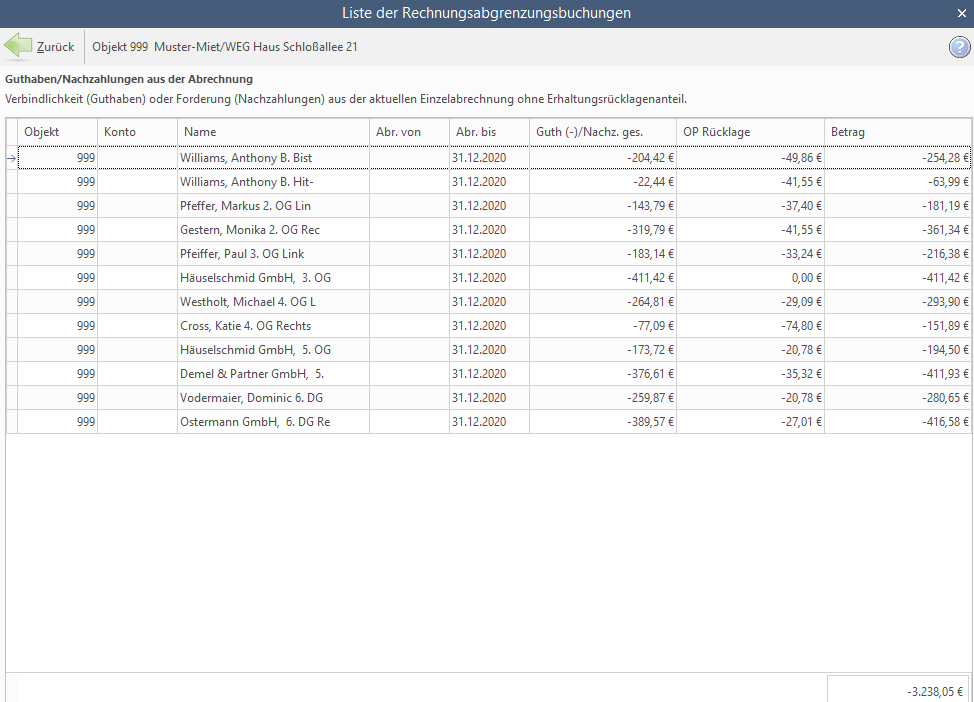Viewport: 974px width, 702px height.
Task: Sort by Abr. bis column header
Action: coord(489,132)
